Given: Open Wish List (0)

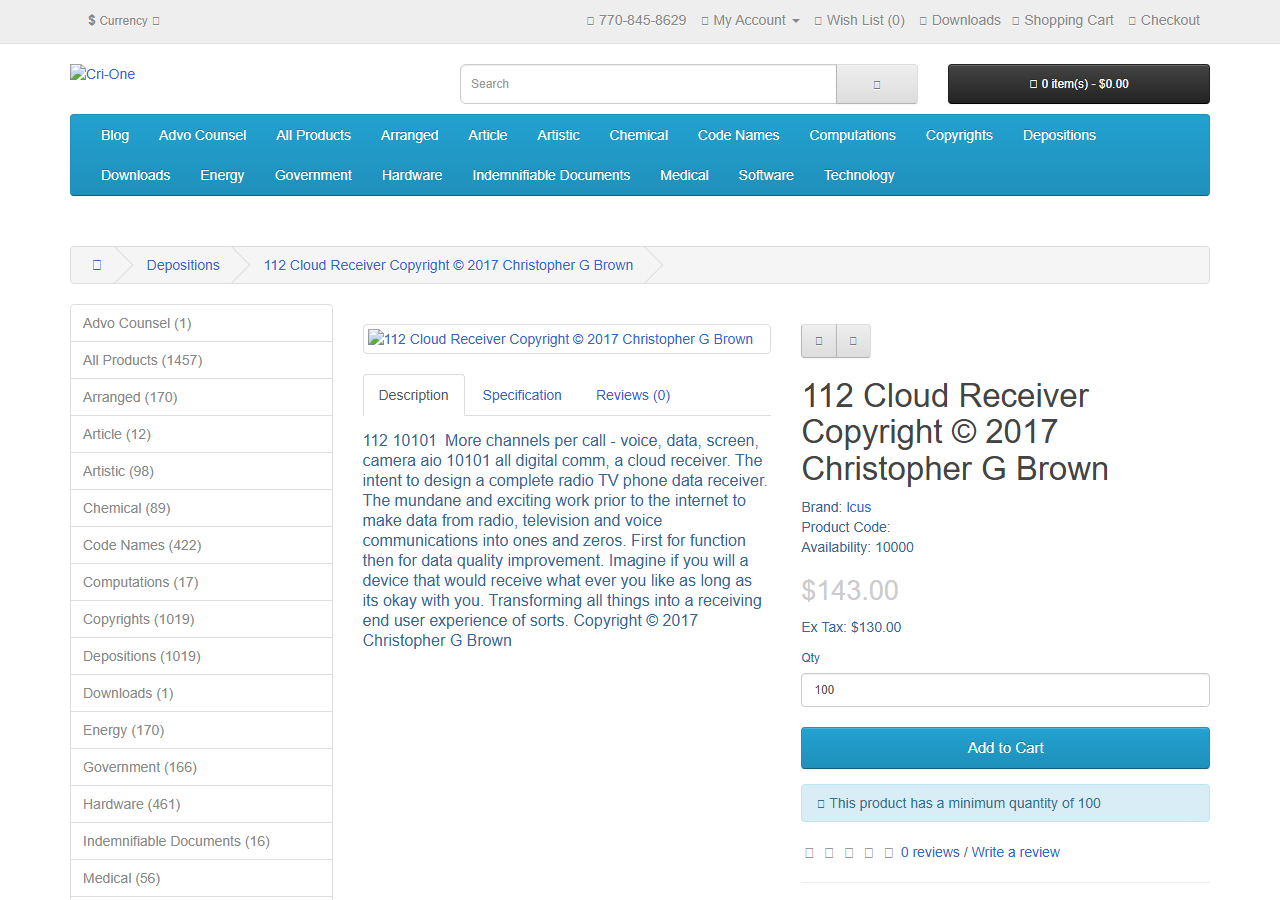Looking at the screenshot, I should [859, 20].
